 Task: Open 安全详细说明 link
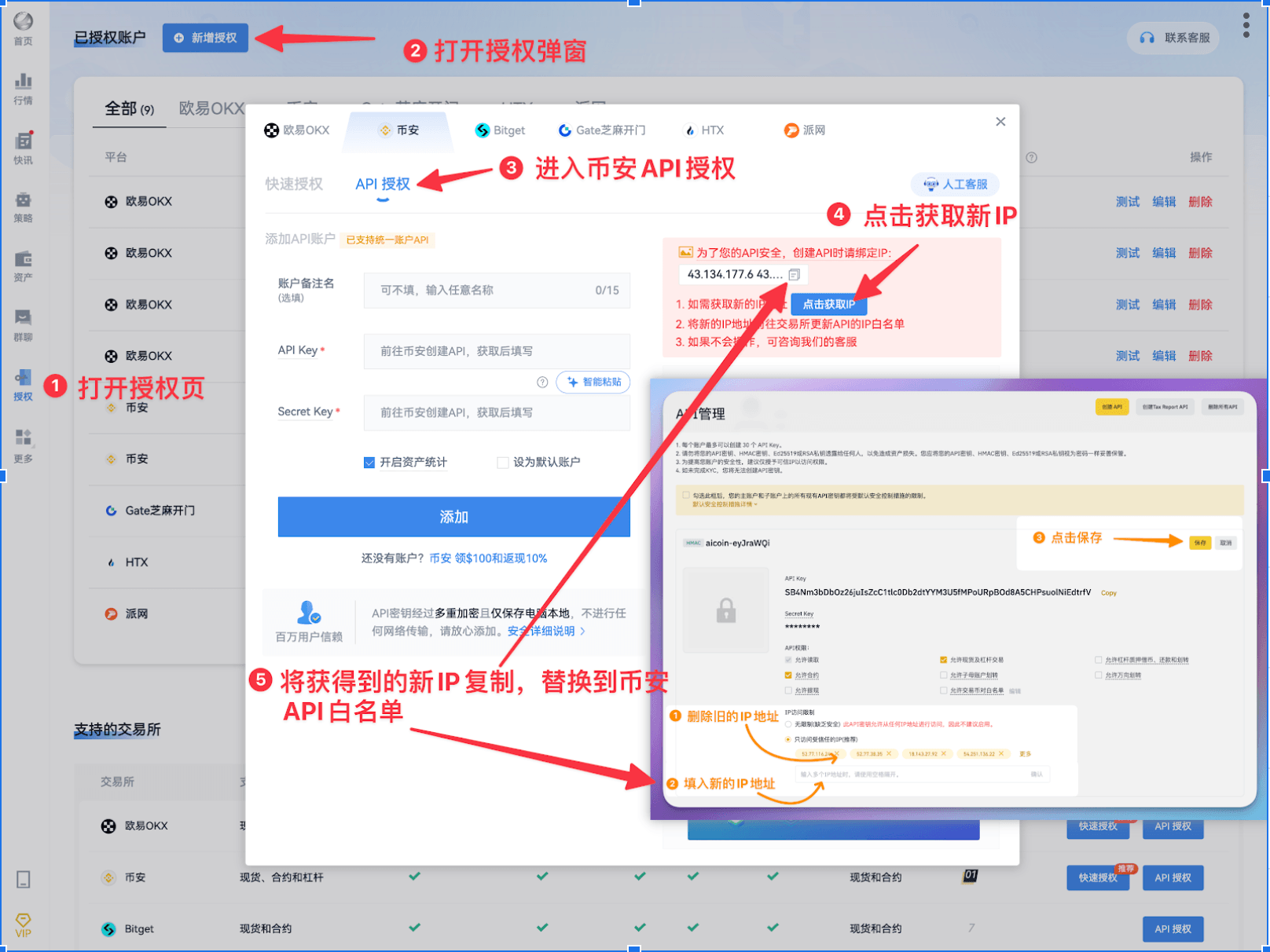pos(545,632)
